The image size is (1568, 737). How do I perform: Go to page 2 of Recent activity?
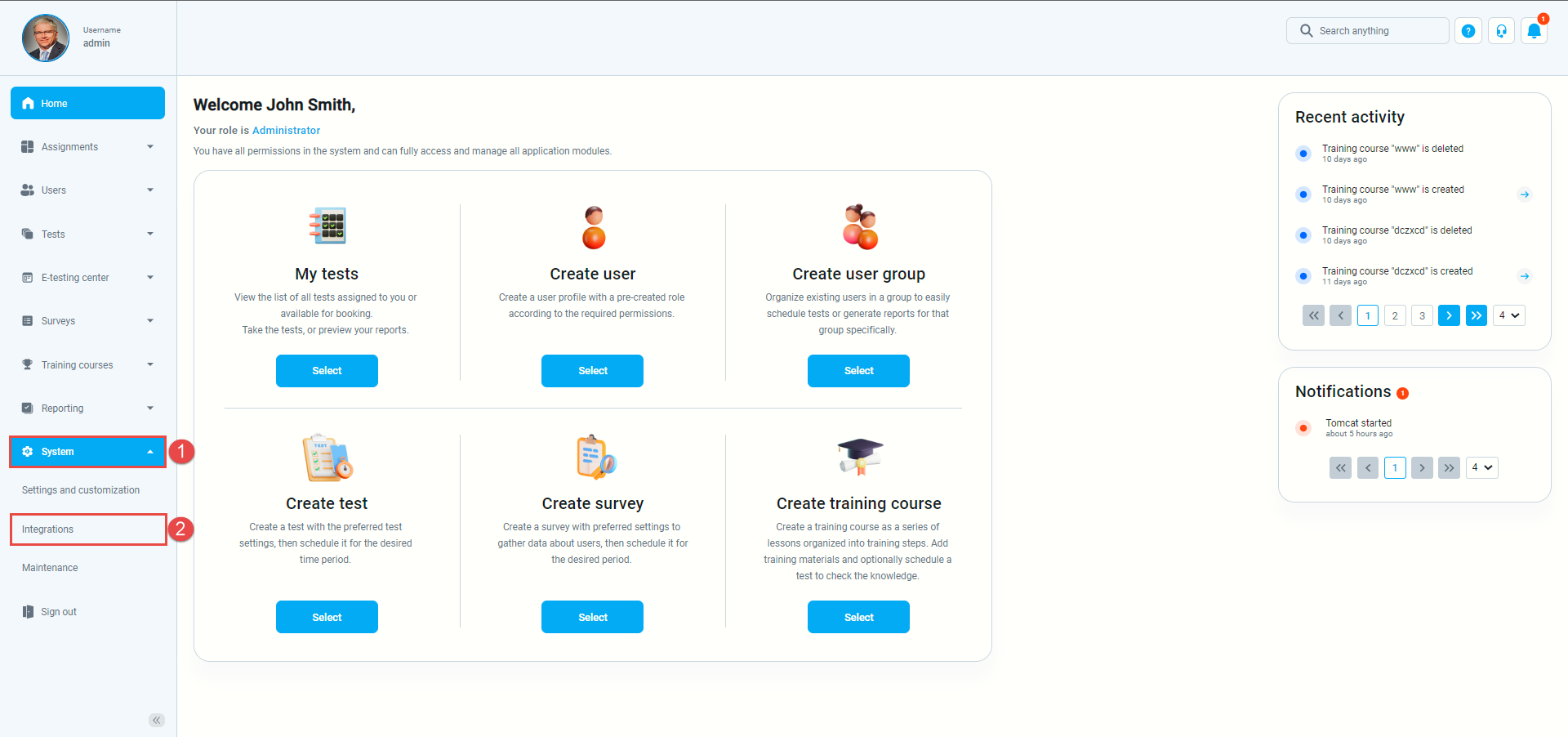click(x=1395, y=315)
